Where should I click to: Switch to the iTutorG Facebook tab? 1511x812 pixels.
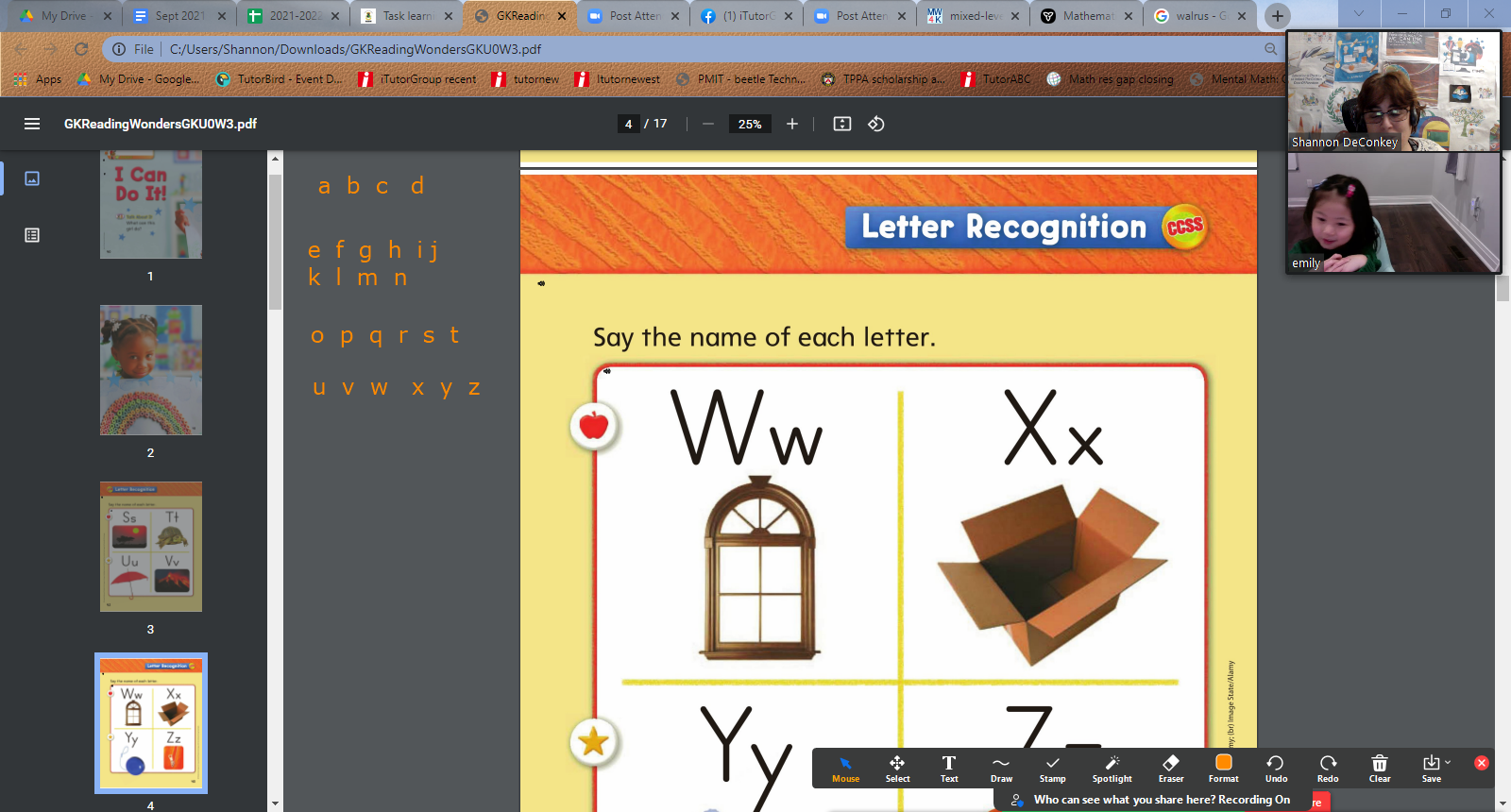tap(746, 16)
